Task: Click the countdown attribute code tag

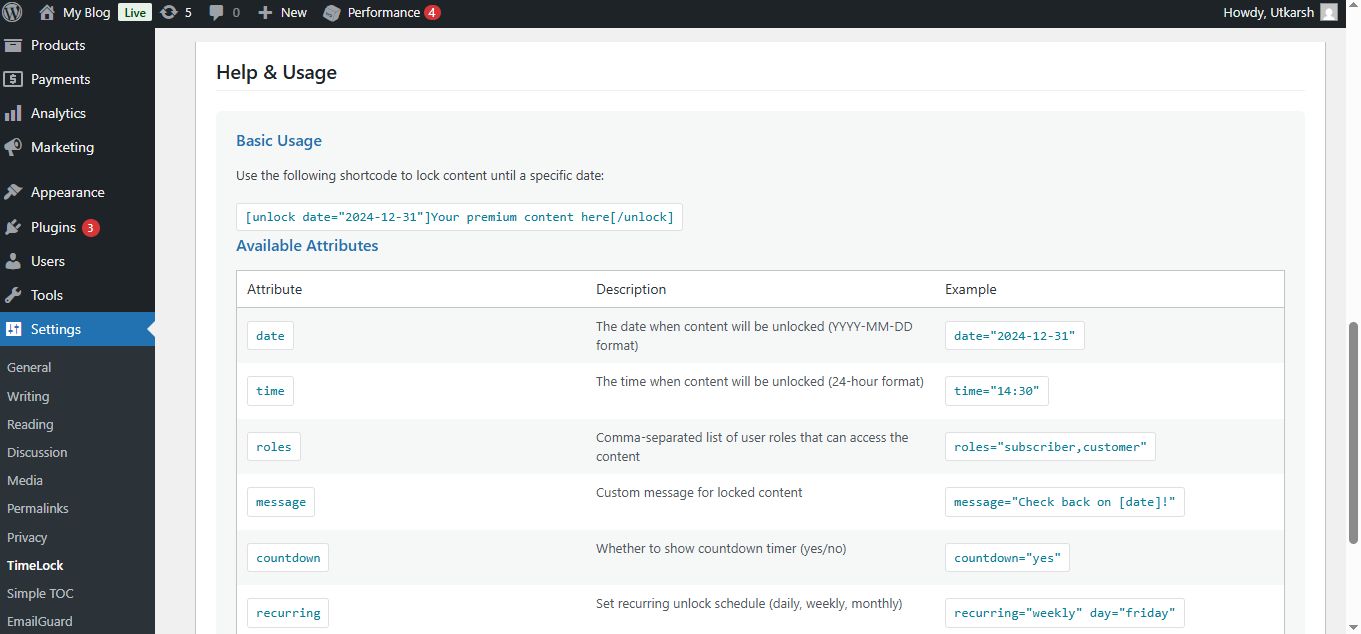Action: pyautogui.click(x=288, y=558)
